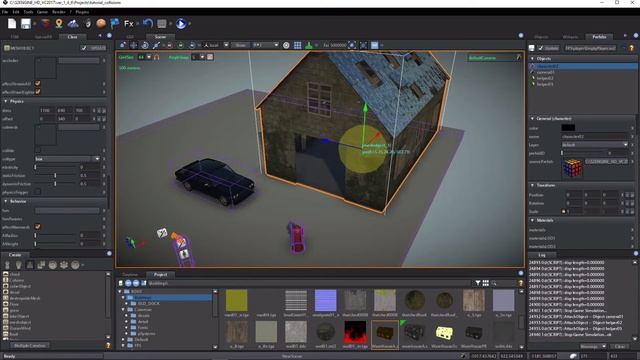The width and height of the screenshot is (640, 360).
Task: Toggle the affectNavmesh checkbox in Behavior
Action: pos(38,227)
